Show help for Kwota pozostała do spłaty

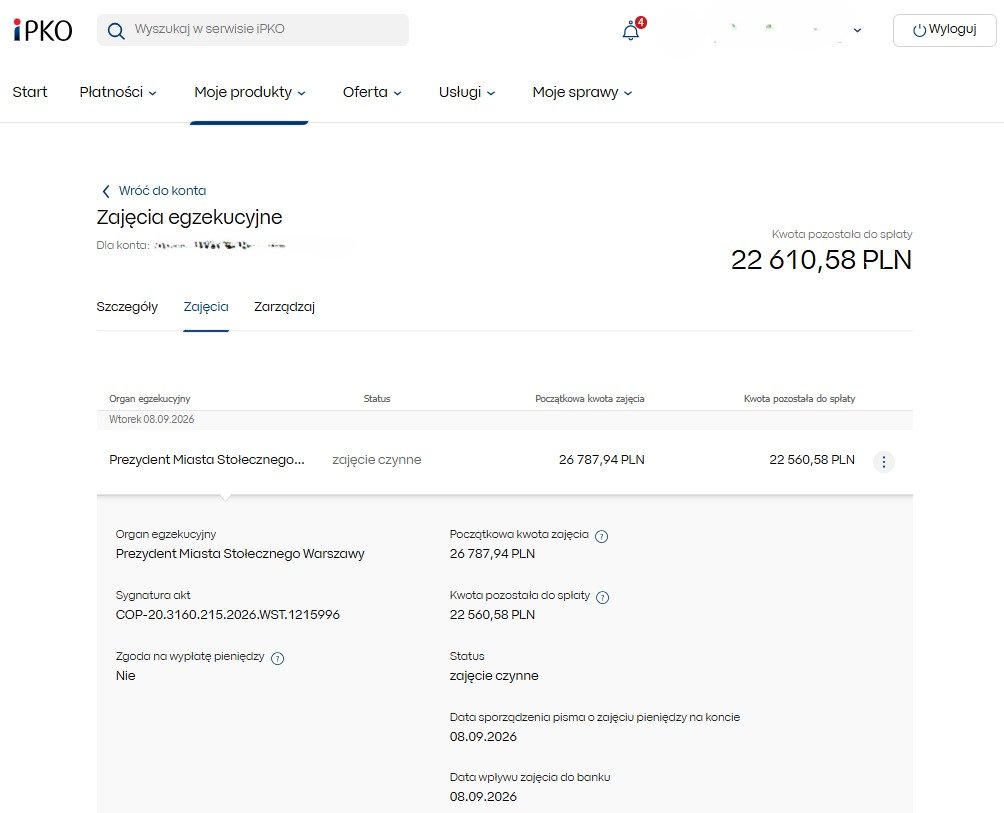[603, 597]
